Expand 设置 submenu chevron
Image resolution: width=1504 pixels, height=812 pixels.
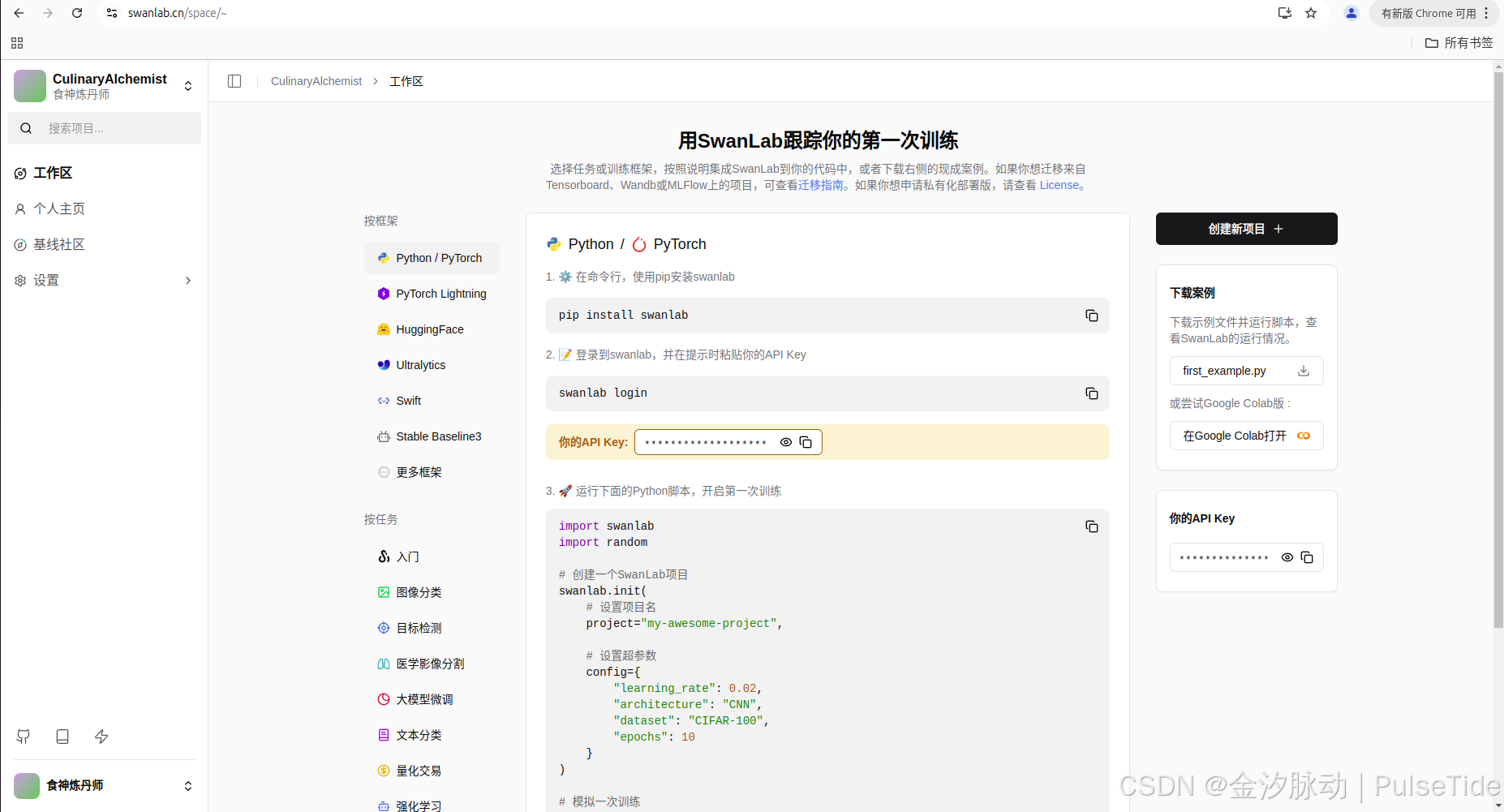coord(188,281)
